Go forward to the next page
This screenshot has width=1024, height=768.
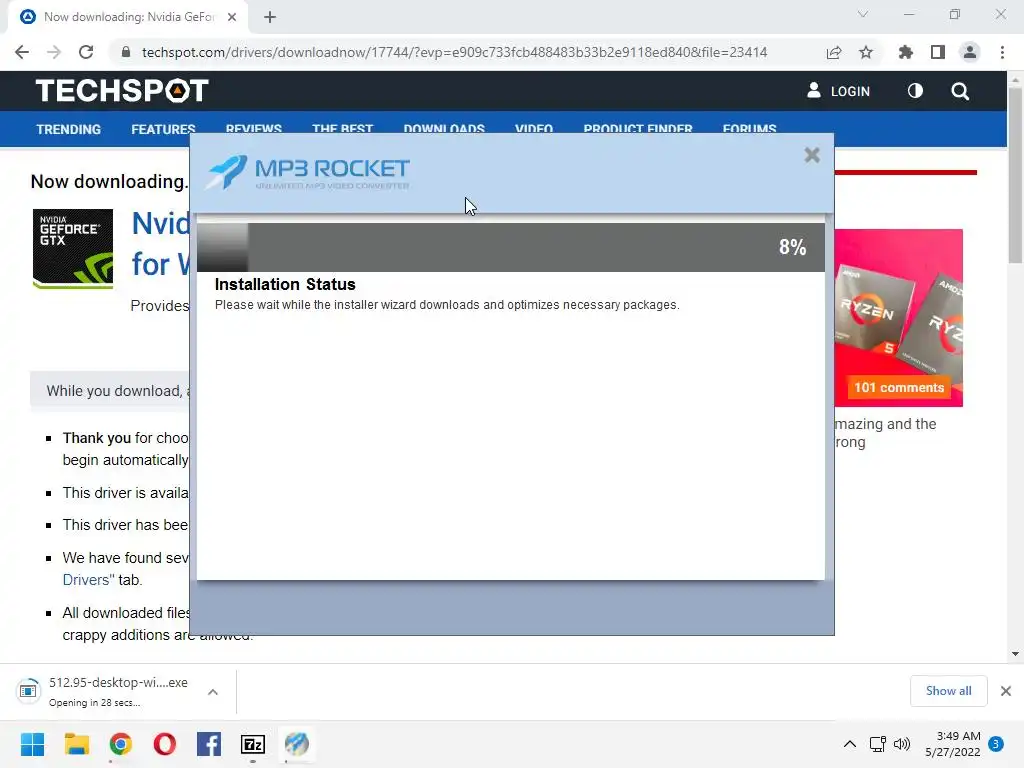coord(54,52)
